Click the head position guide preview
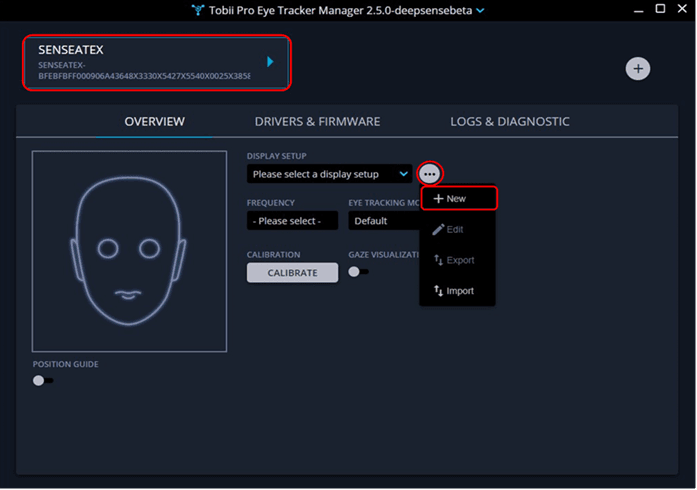The image size is (697, 490). [129, 251]
